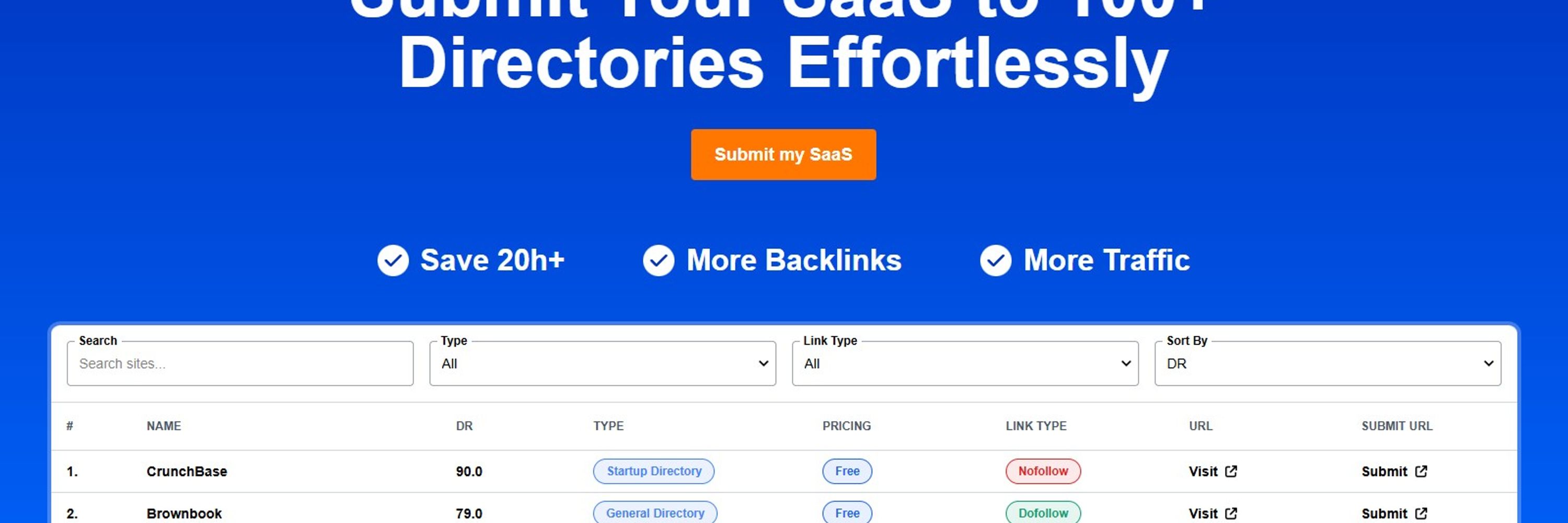Click the More Backlinks checkmark icon
The height and width of the screenshot is (523, 1568).
tap(658, 260)
